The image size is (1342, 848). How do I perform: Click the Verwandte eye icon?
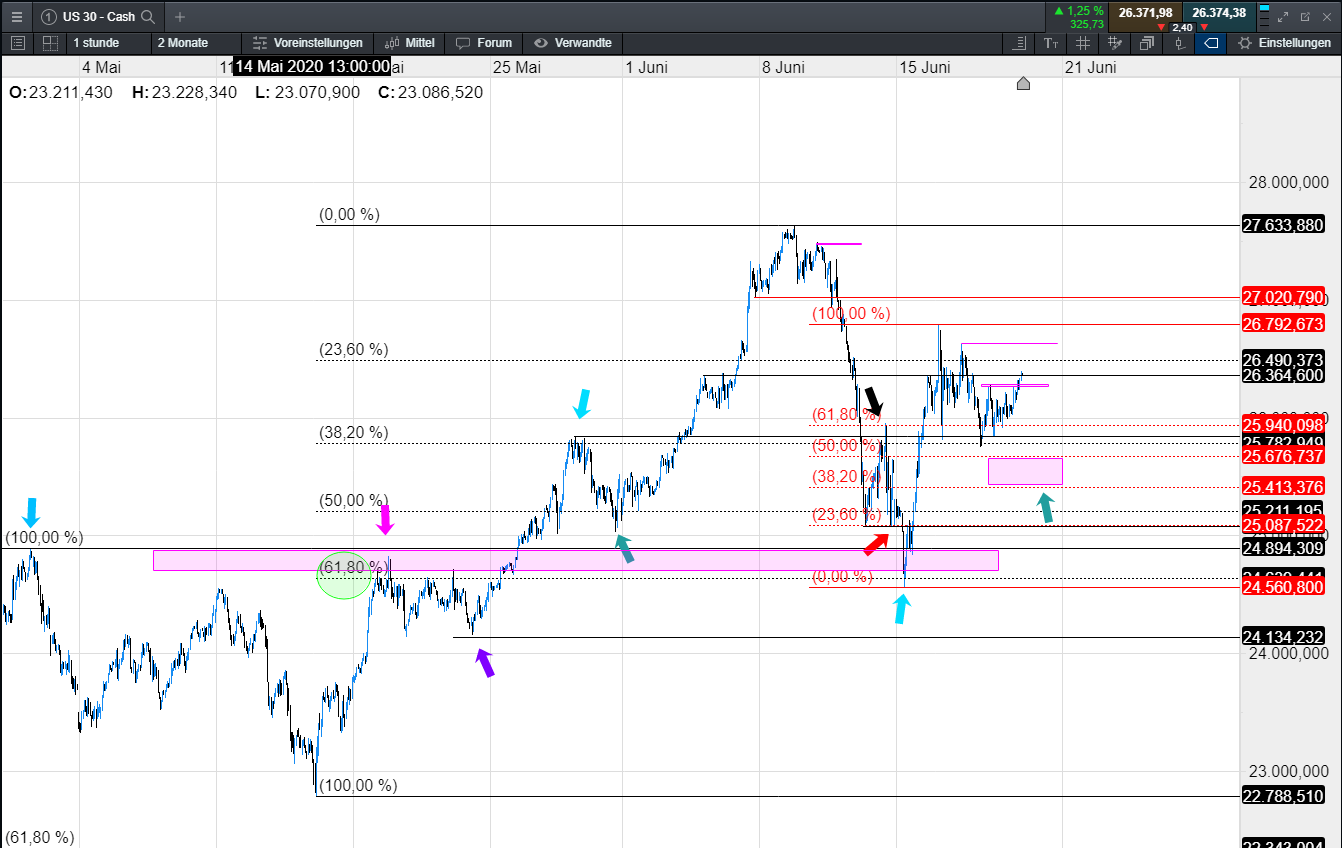point(541,43)
